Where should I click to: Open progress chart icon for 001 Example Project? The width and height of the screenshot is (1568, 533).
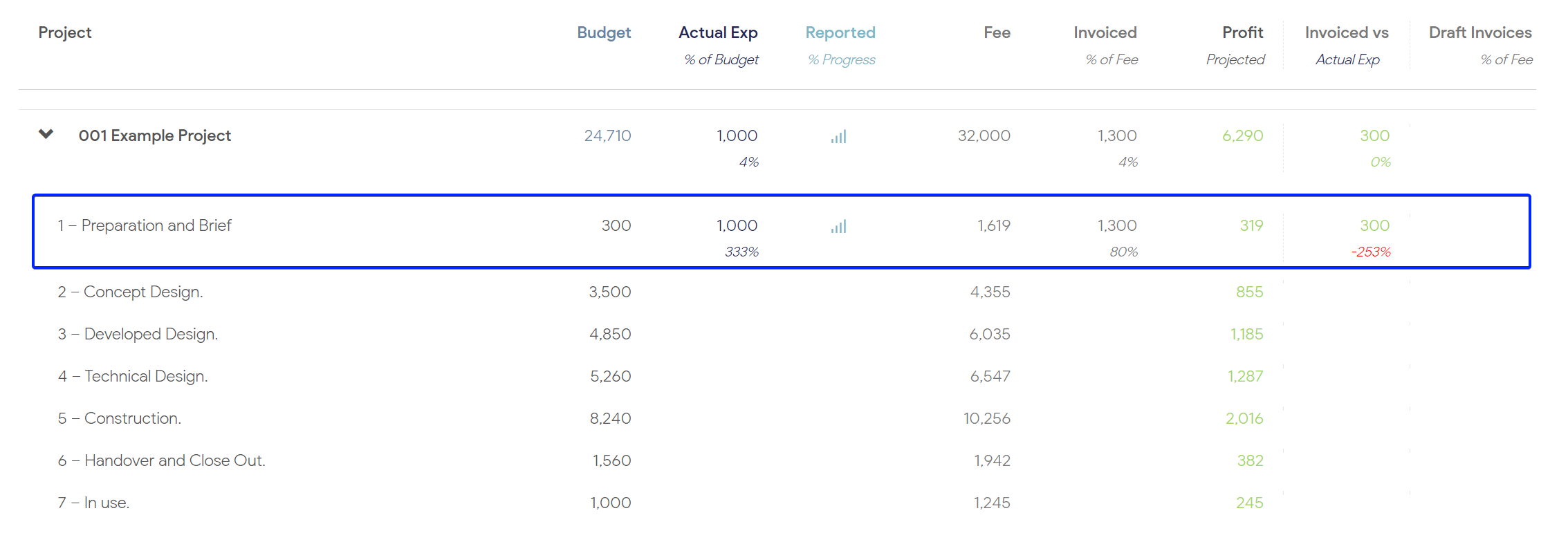tap(839, 137)
